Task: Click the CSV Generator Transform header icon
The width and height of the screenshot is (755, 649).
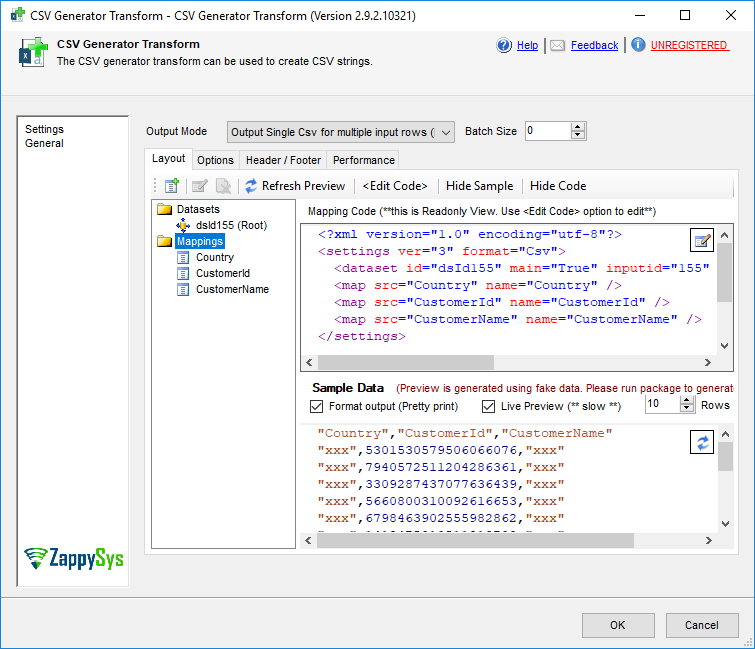Action: tap(33, 52)
